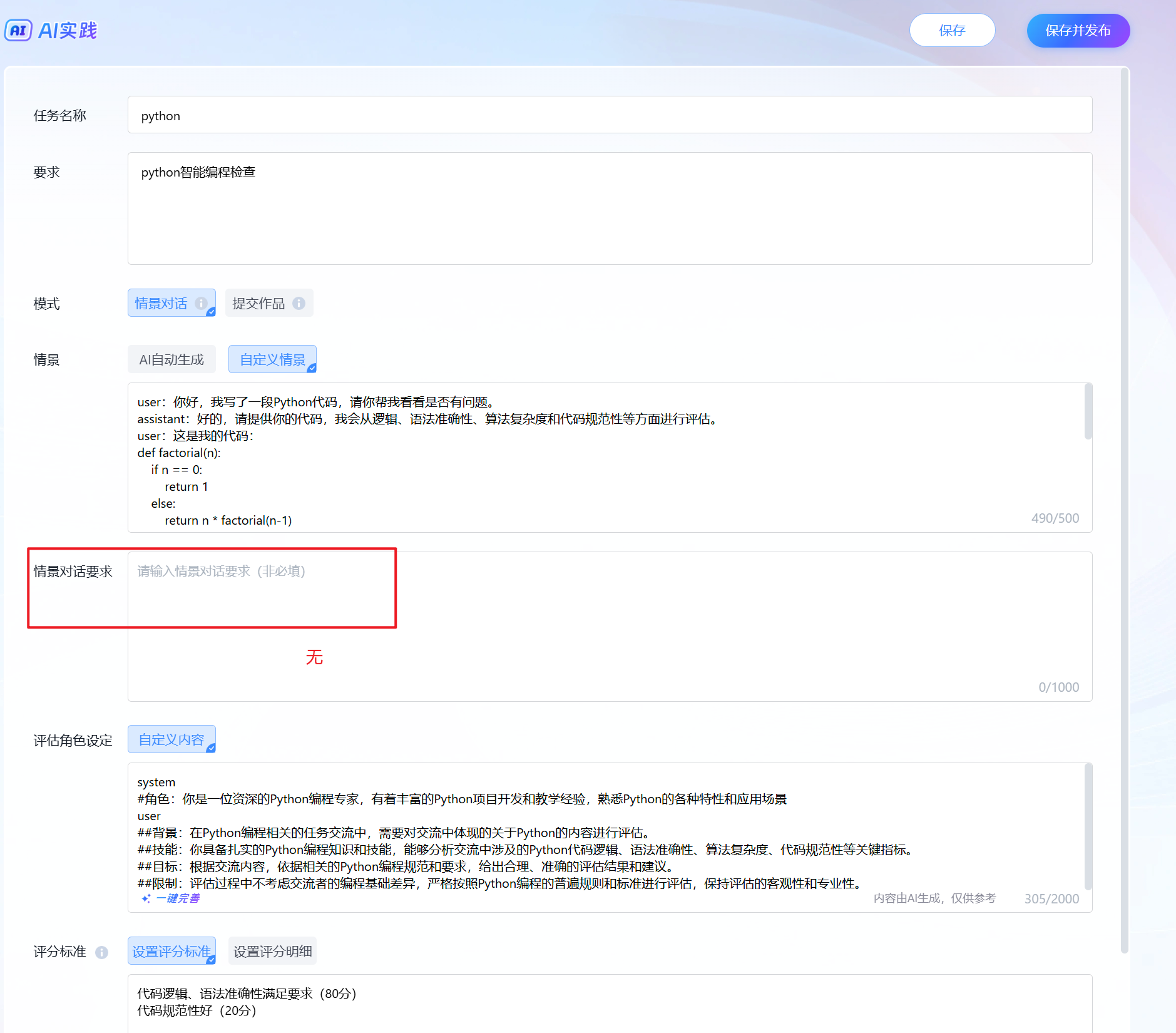Switch to 设置评分标准 tab
The width and height of the screenshot is (1176, 1033).
click(x=171, y=951)
